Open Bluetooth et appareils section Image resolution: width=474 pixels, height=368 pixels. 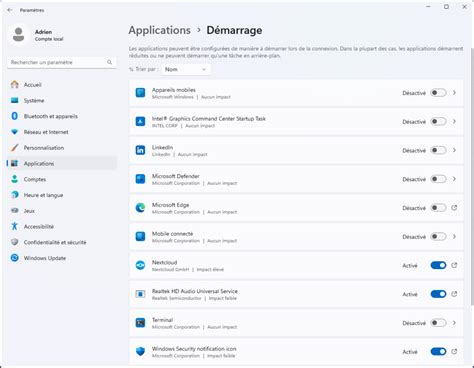tap(62, 116)
